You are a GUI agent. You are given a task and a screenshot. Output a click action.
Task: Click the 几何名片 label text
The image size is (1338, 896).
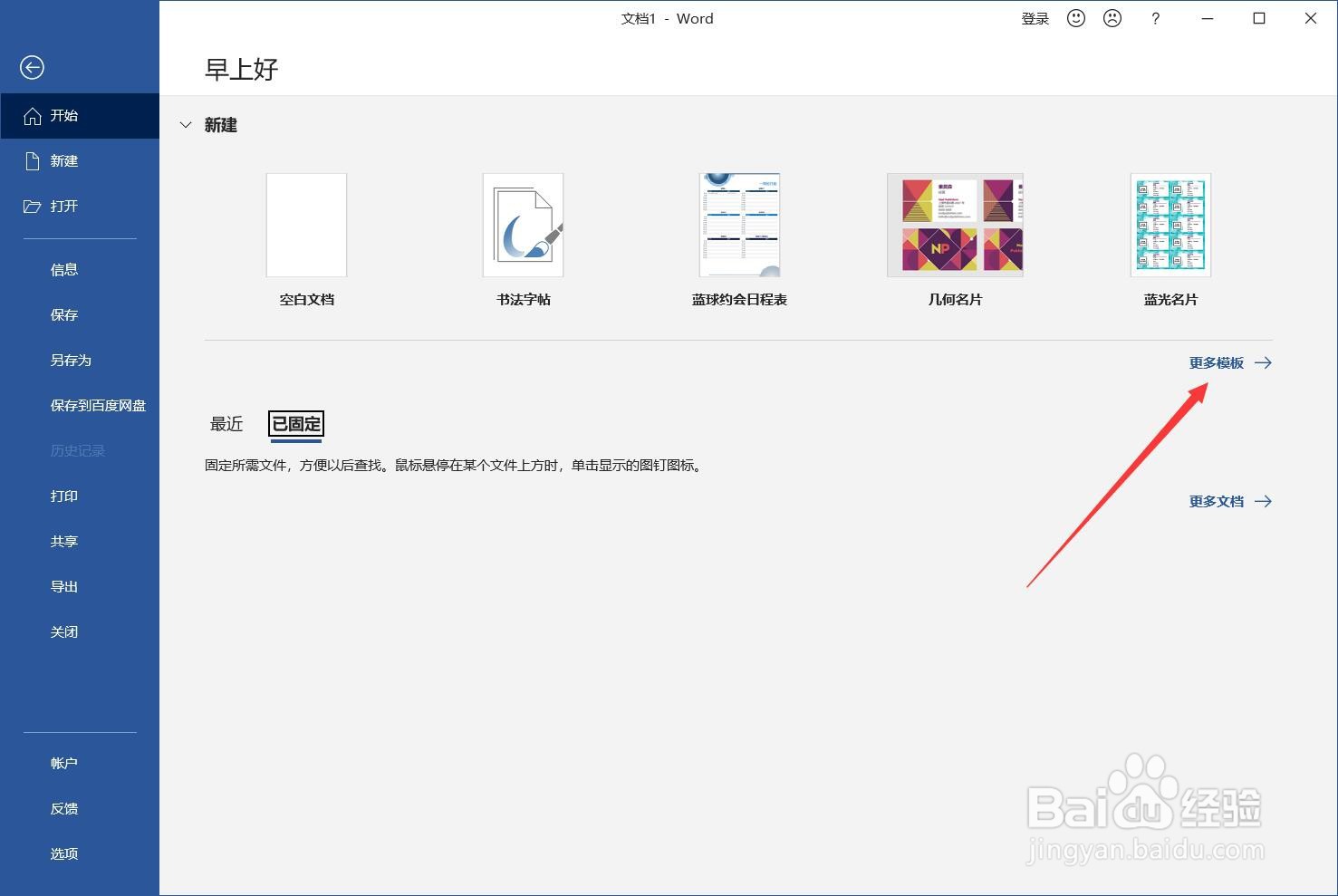tap(955, 300)
